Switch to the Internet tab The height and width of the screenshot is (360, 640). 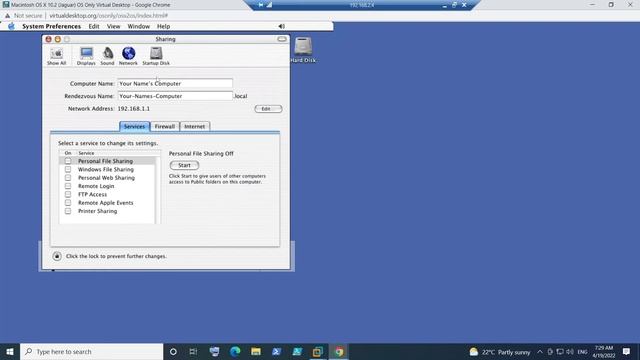(x=195, y=127)
